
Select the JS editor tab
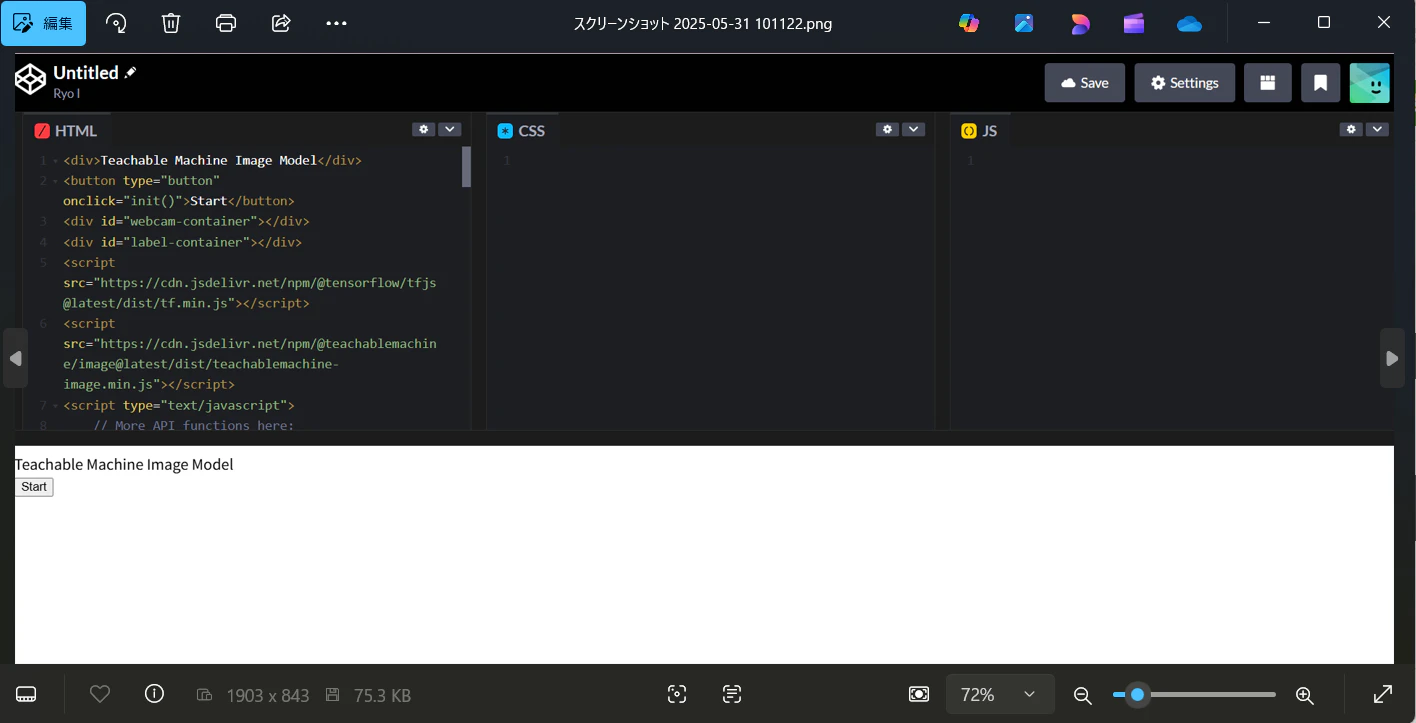click(979, 131)
